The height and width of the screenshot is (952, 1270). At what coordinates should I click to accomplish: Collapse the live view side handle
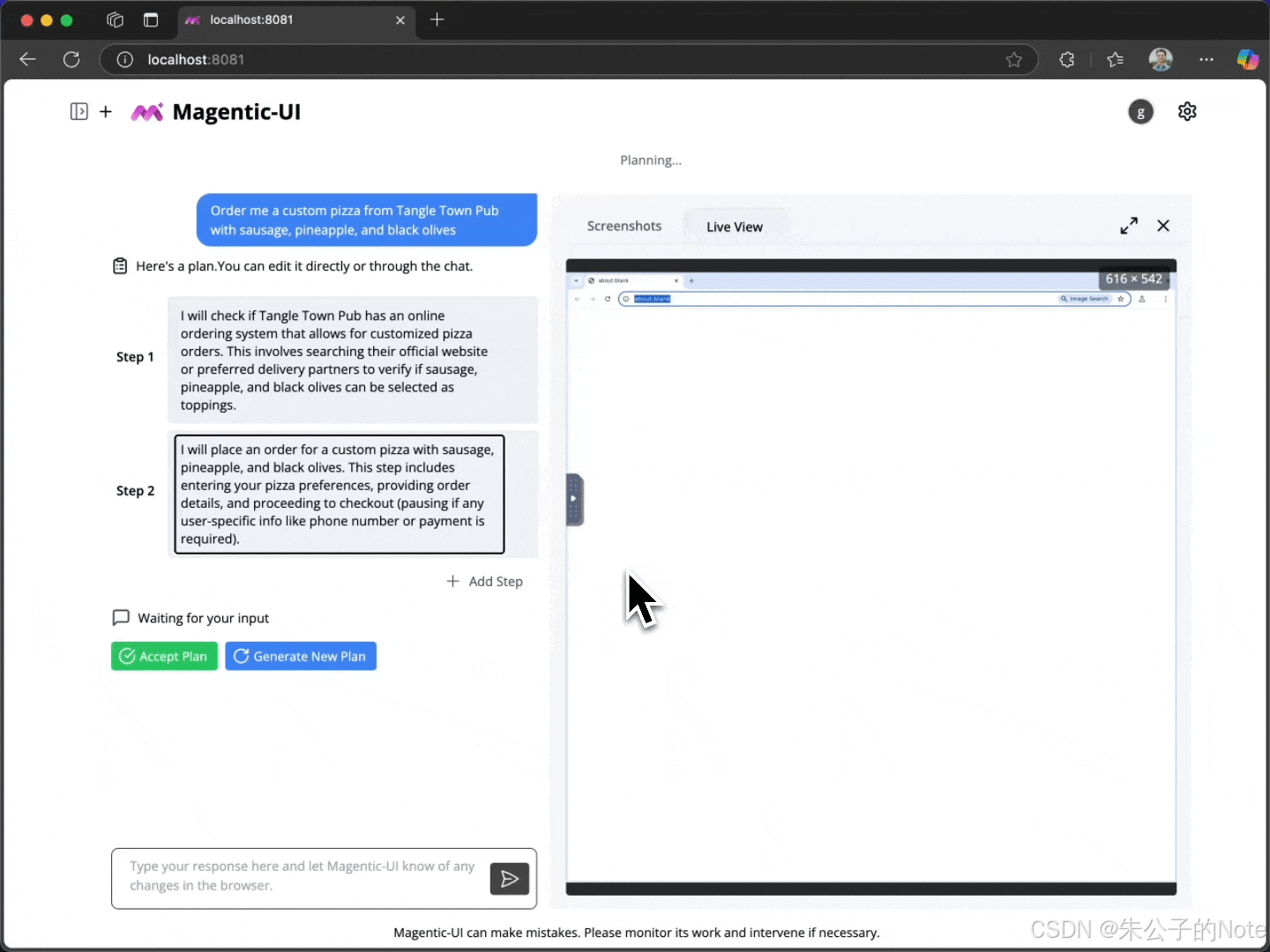[x=574, y=499]
